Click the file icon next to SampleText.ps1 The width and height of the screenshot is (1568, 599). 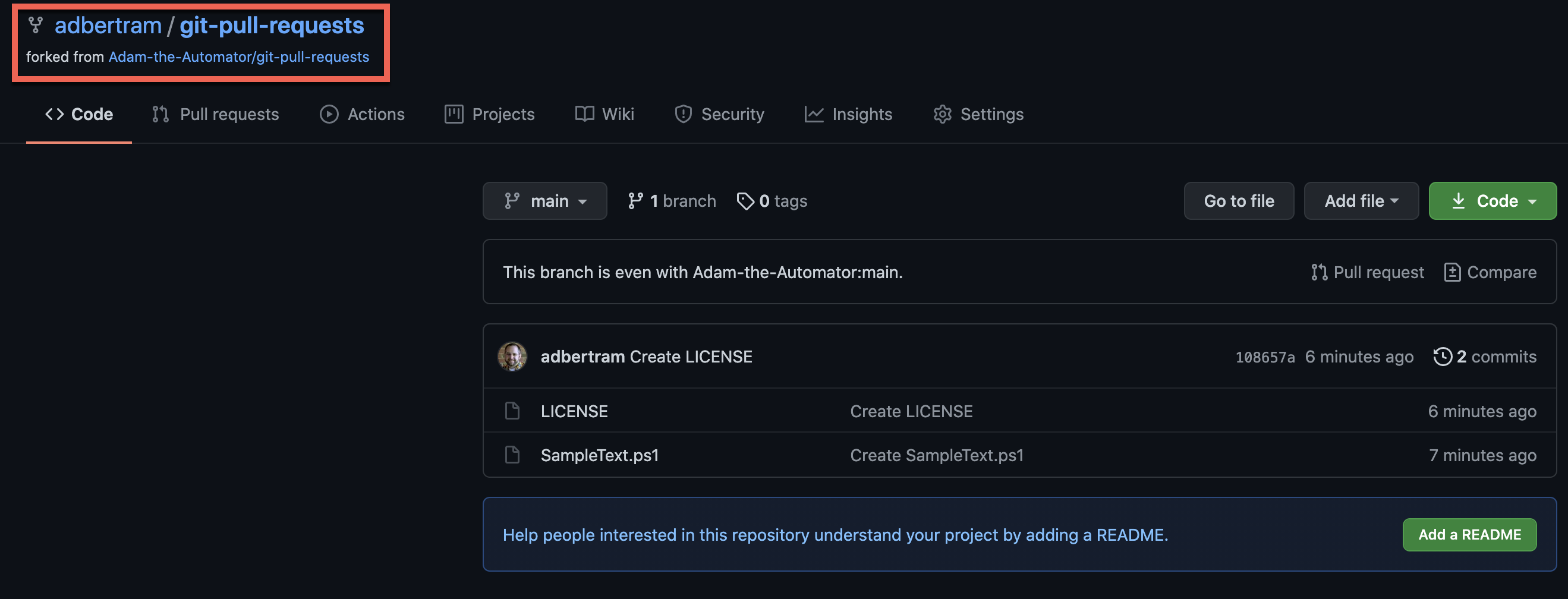coord(512,455)
